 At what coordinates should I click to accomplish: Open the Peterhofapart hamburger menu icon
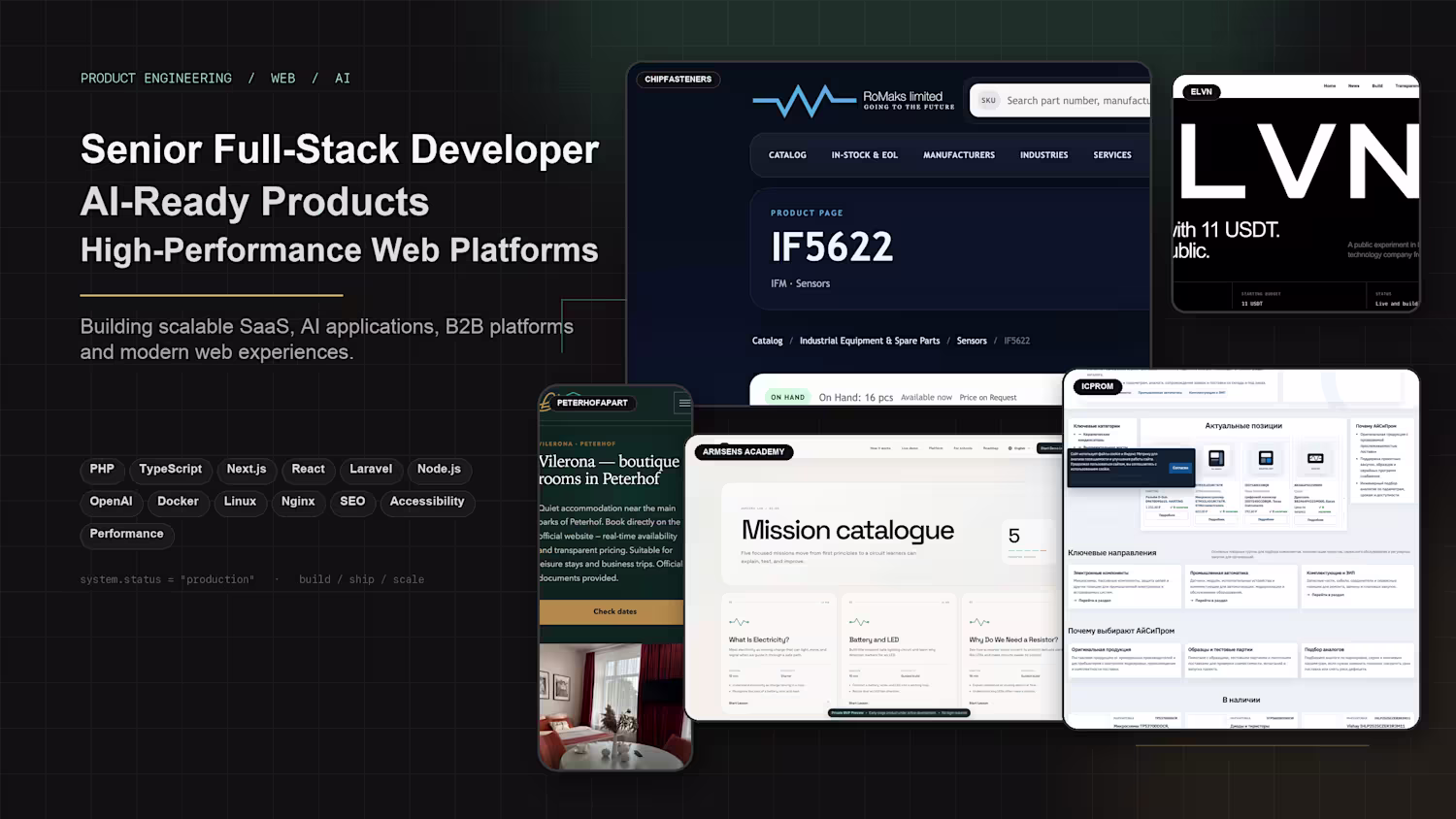(x=684, y=403)
